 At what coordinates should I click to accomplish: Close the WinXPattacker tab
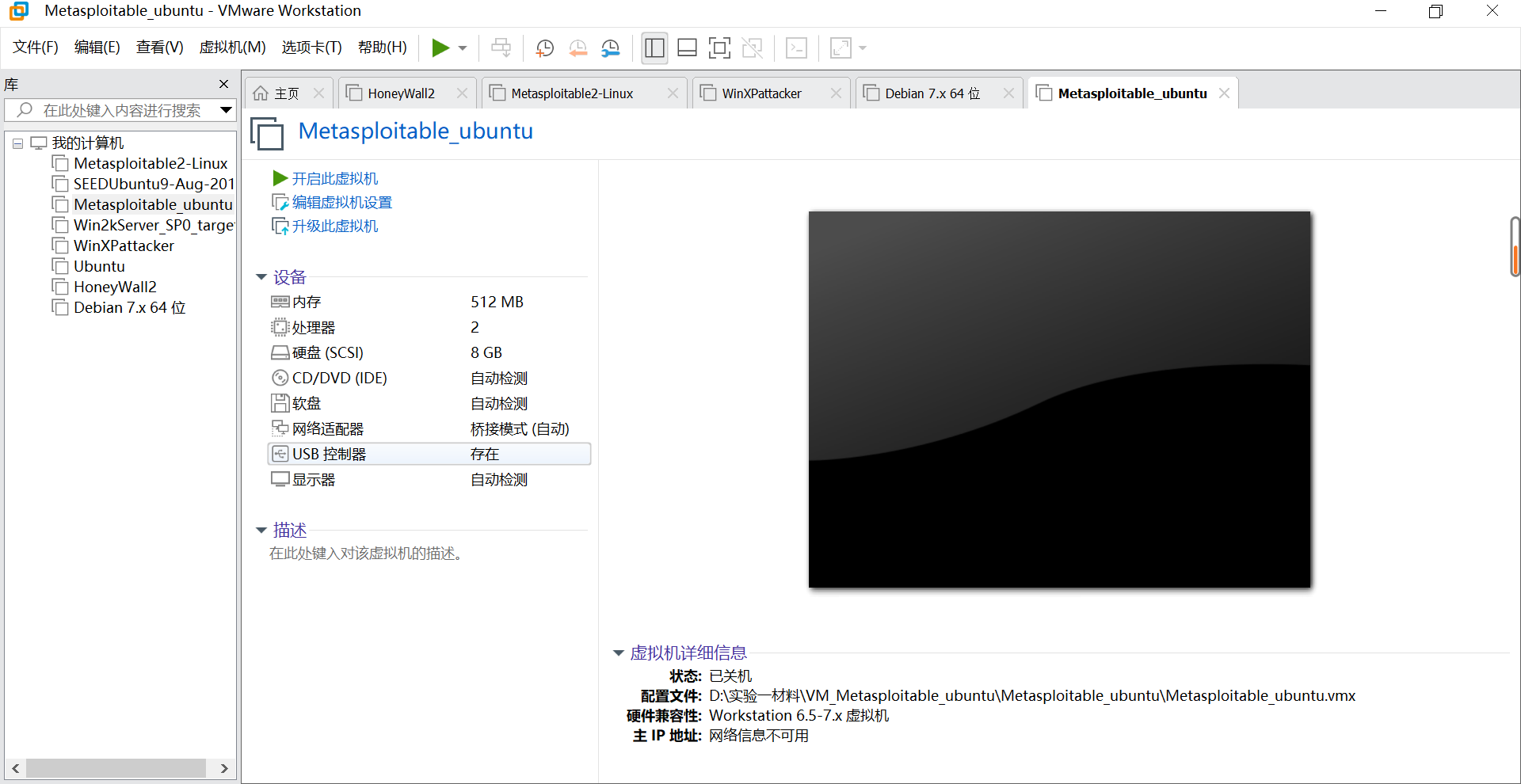pyautogui.click(x=836, y=93)
